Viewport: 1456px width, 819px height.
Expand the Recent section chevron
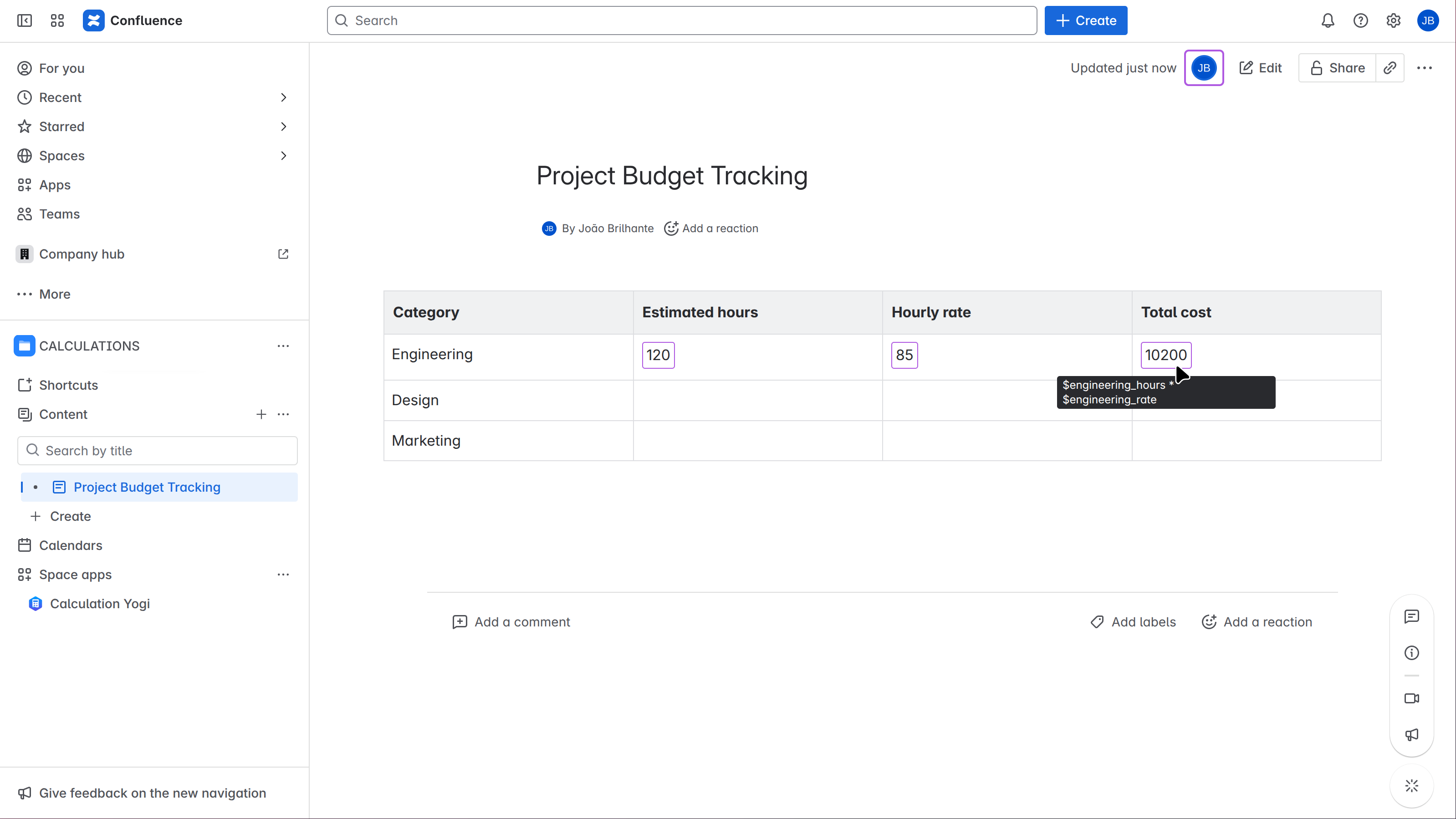coord(284,98)
